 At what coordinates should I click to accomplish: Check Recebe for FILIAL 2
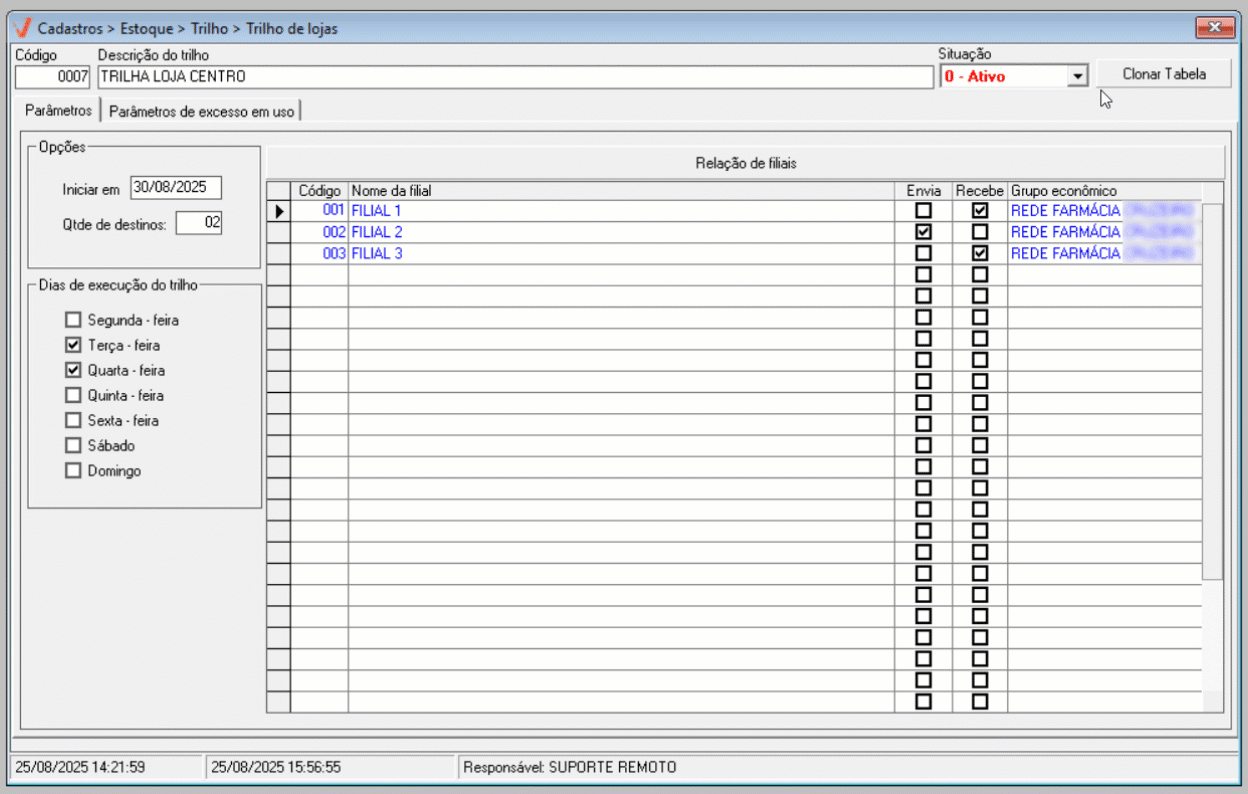[980, 232]
